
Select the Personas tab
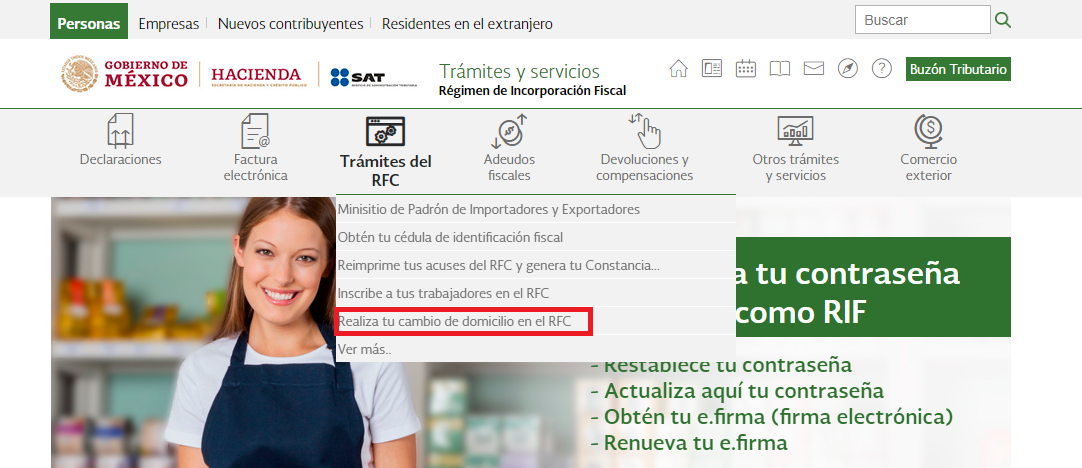pyautogui.click(x=88, y=23)
